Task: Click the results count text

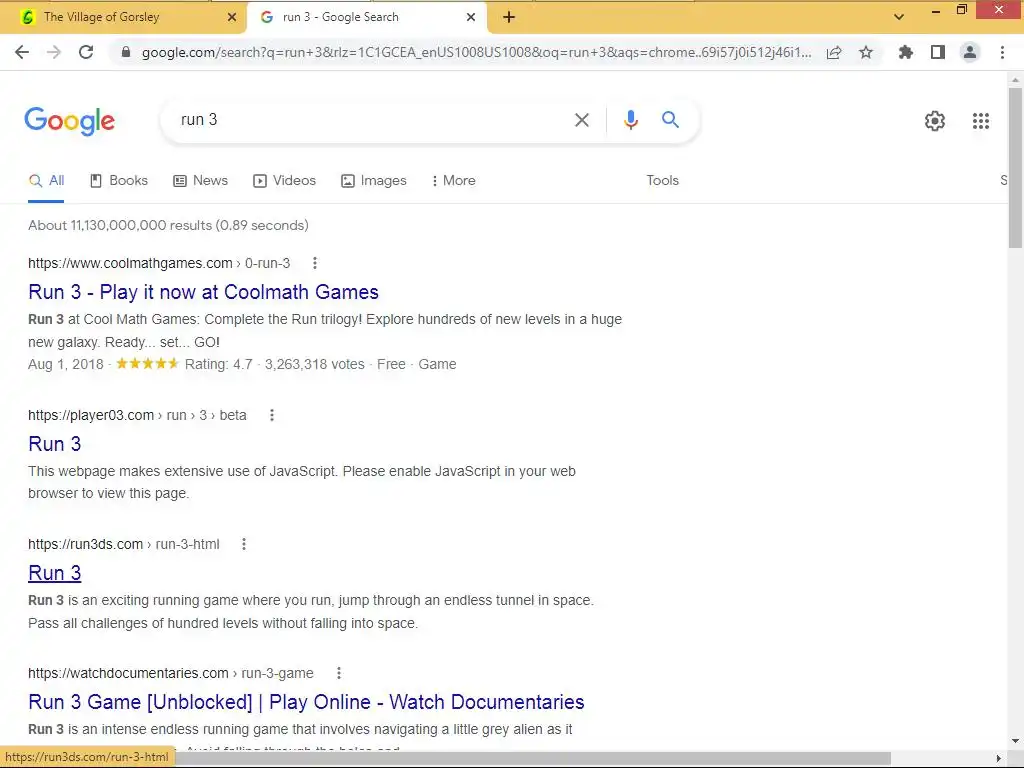Action: point(168,225)
